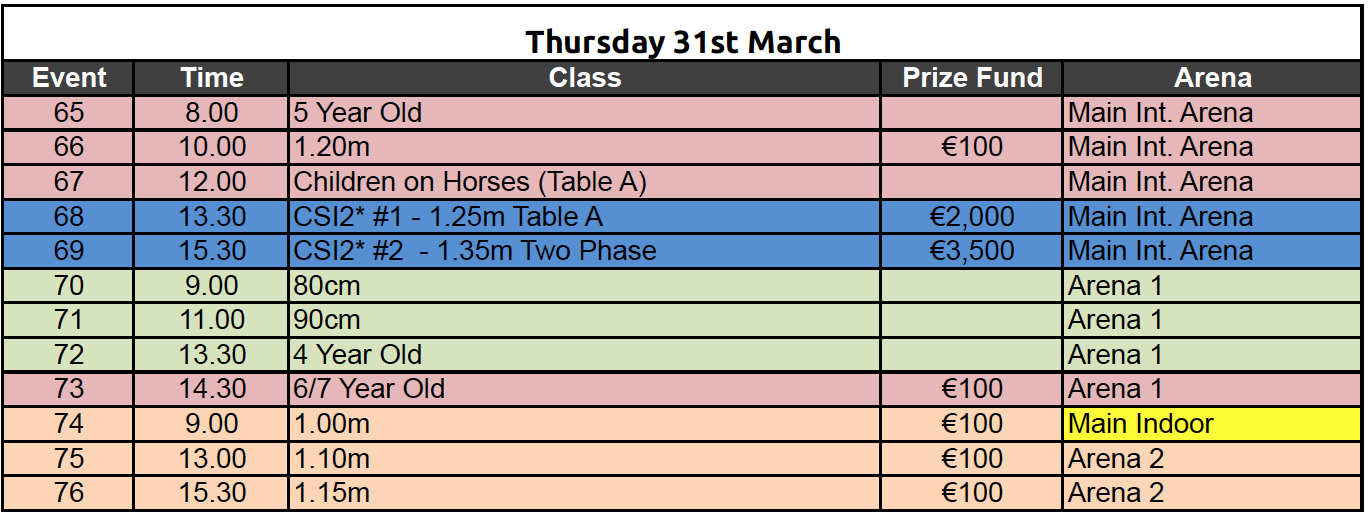The image size is (1369, 518).
Task: Select the 14.30 time cell
Action: click(212, 389)
